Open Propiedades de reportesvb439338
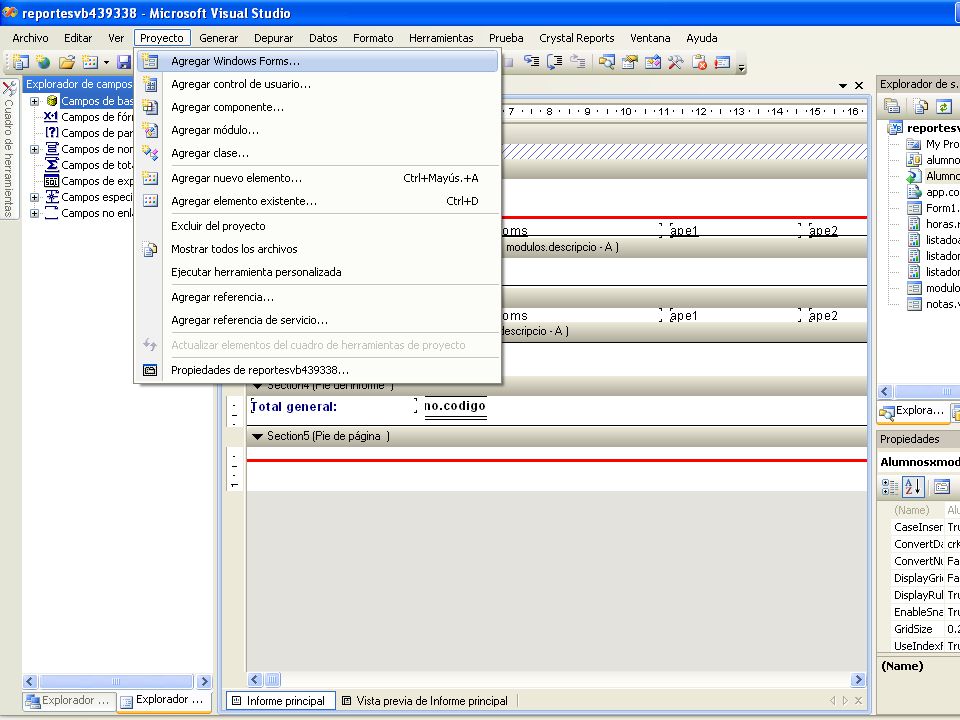This screenshot has width=960, height=720. click(317, 370)
